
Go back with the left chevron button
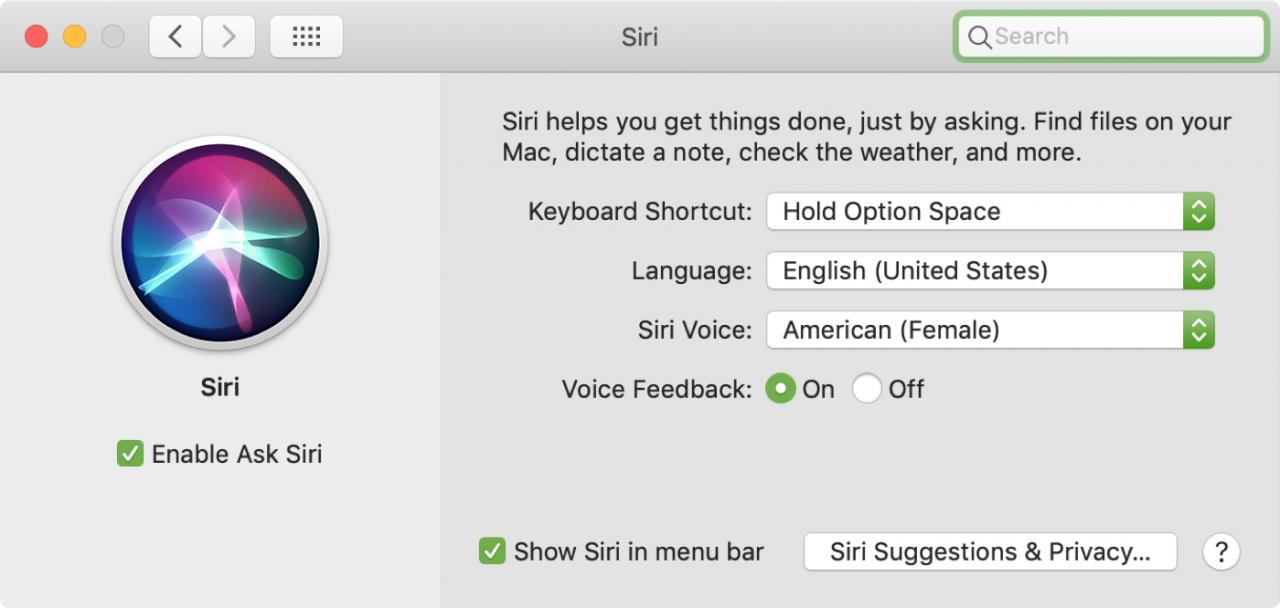pos(175,37)
